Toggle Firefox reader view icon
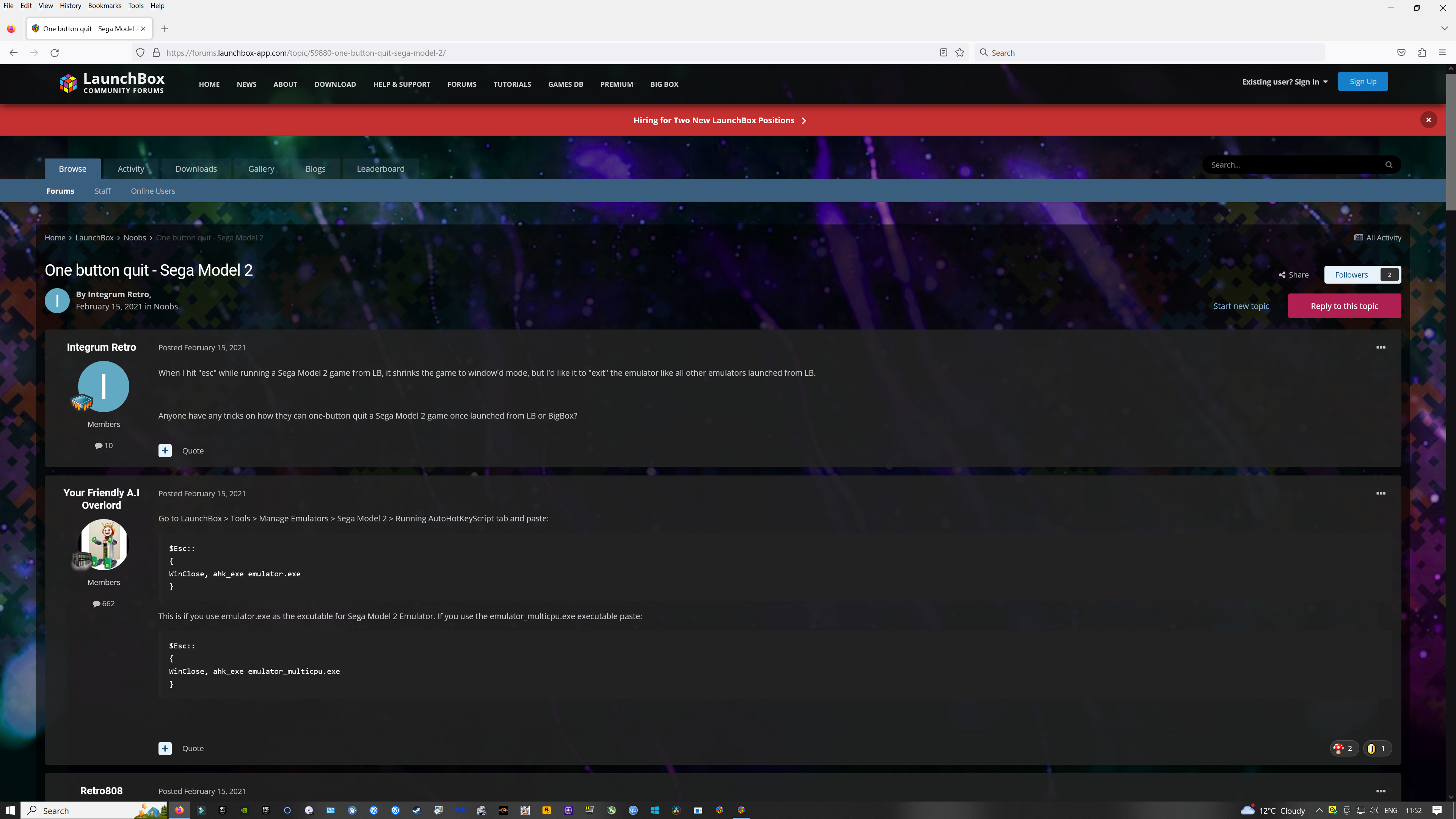Screen dimensions: 1456x819 point(943,53)
